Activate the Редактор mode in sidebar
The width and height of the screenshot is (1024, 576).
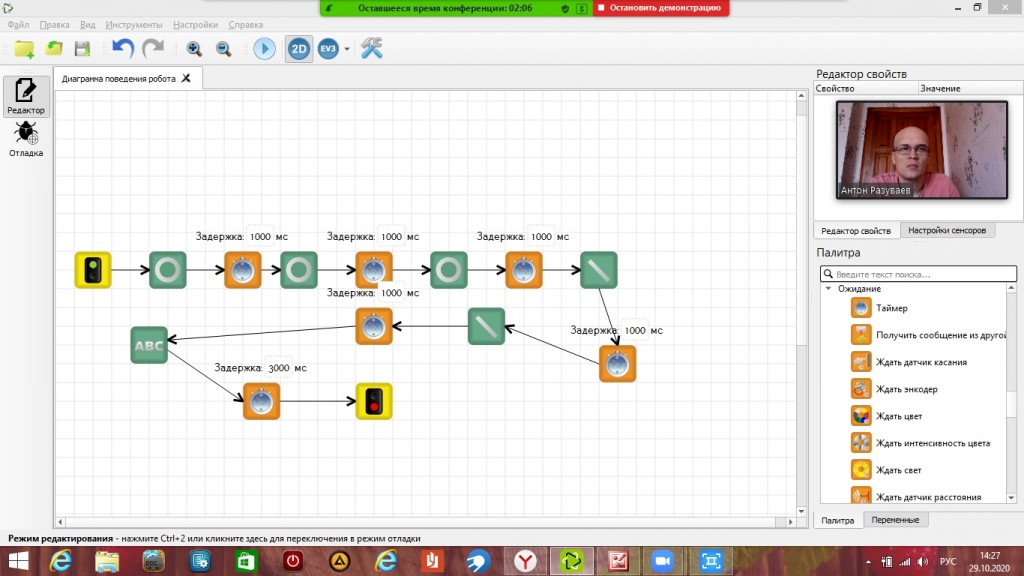[x=26, y=97]
